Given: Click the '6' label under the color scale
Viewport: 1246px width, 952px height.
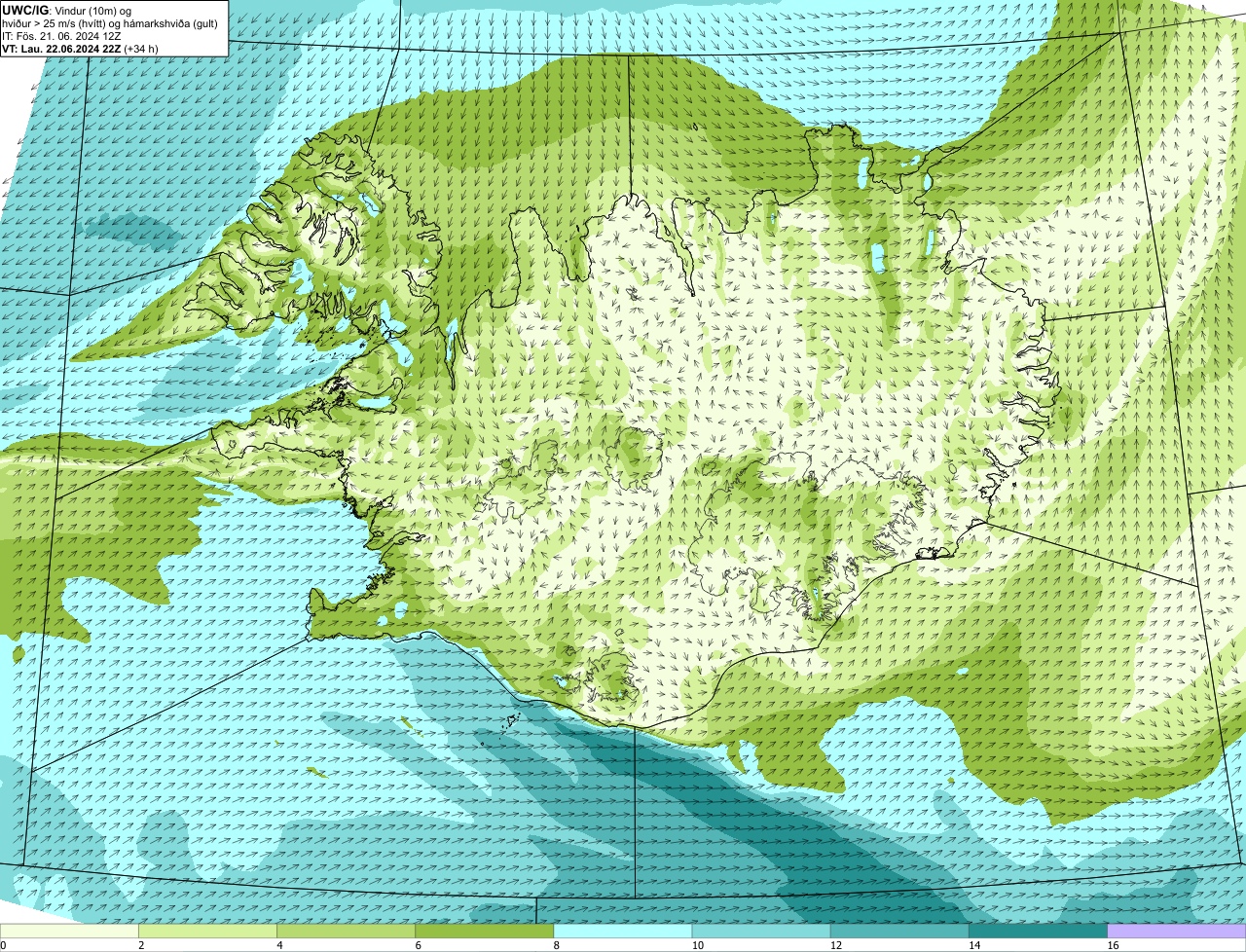Looking at the screenshot, I should [418, 945].
